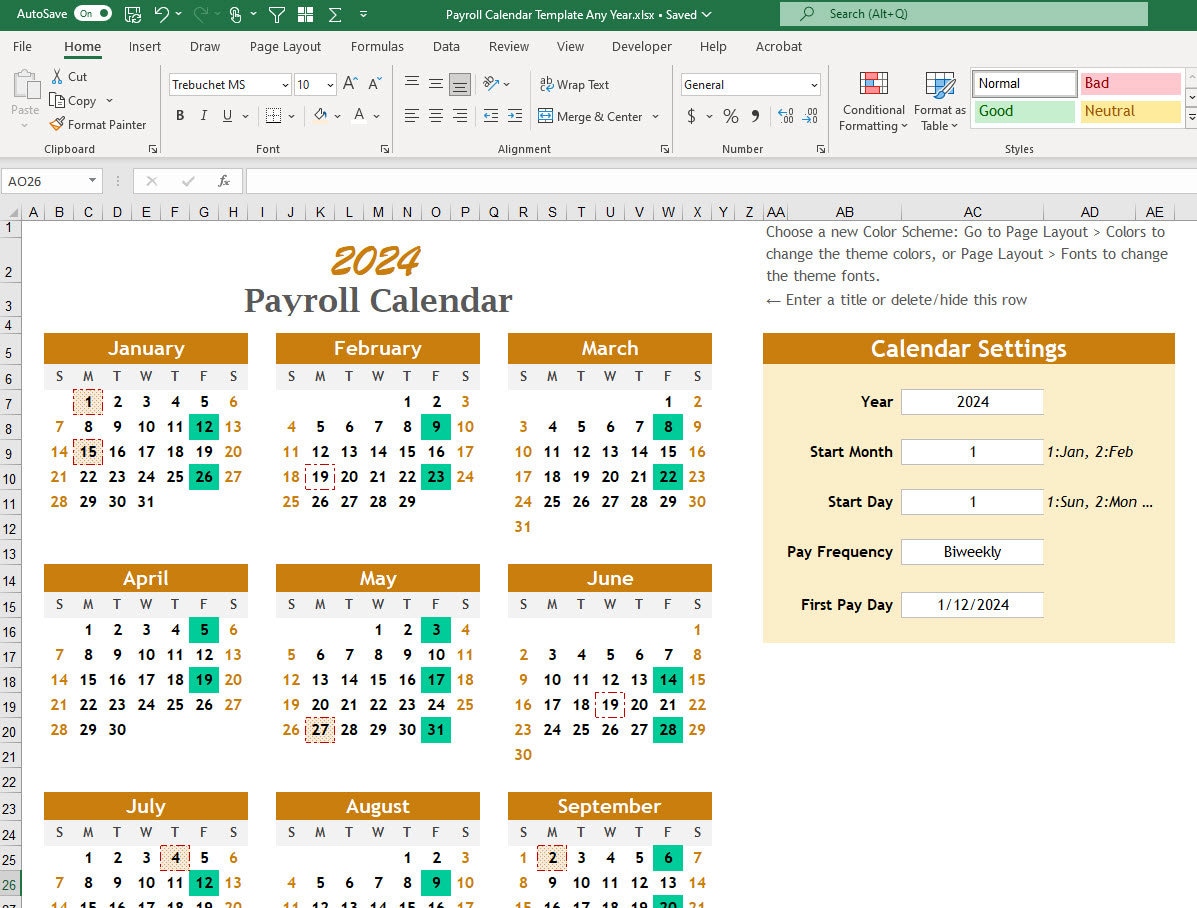Open Customize Quick Access Toolbar dropdown
Viewport: 1197px width, 908px height.
click(x=363, y=14)
